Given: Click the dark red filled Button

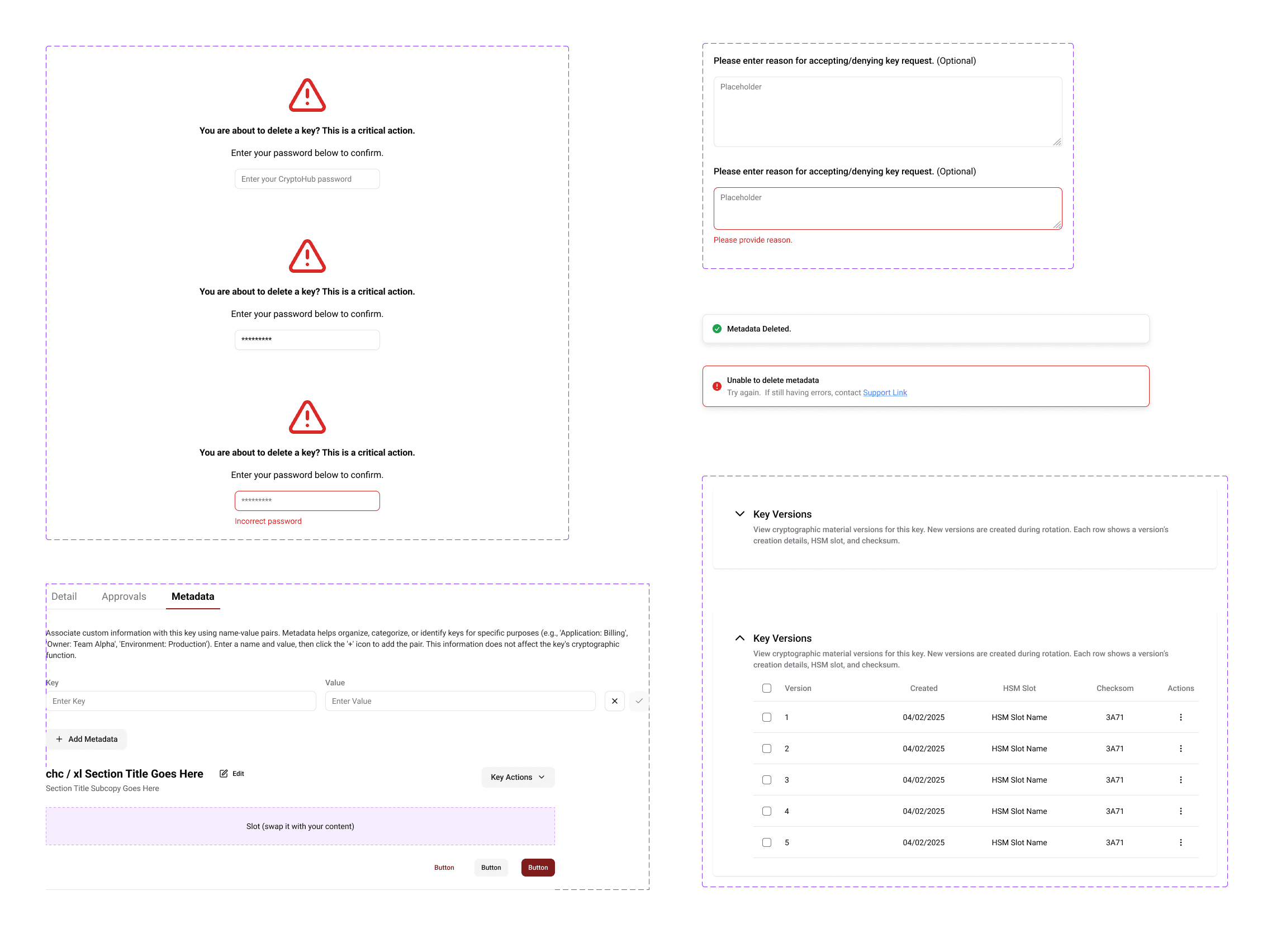Looking at the screenshot, I should [538, 867].
